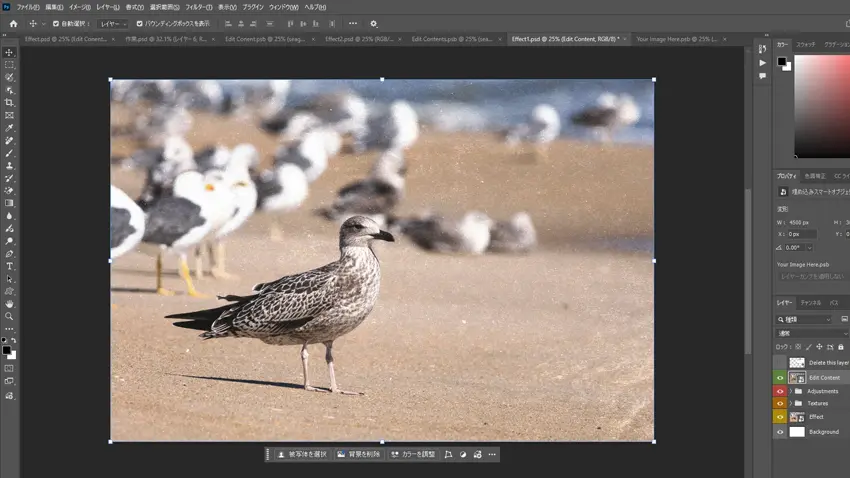
Task: Open the レイヤー auto-select target dropdown
Action: coord(112,23)
